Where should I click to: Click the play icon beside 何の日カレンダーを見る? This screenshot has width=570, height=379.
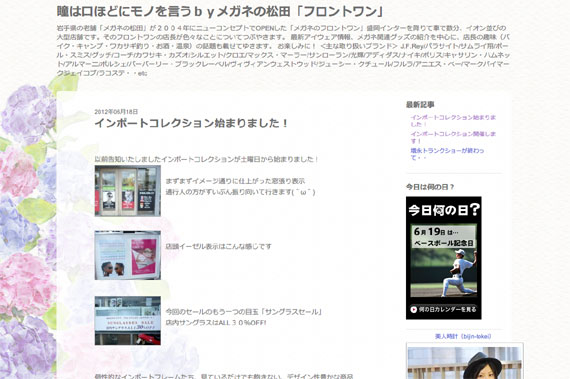[414, 310]
